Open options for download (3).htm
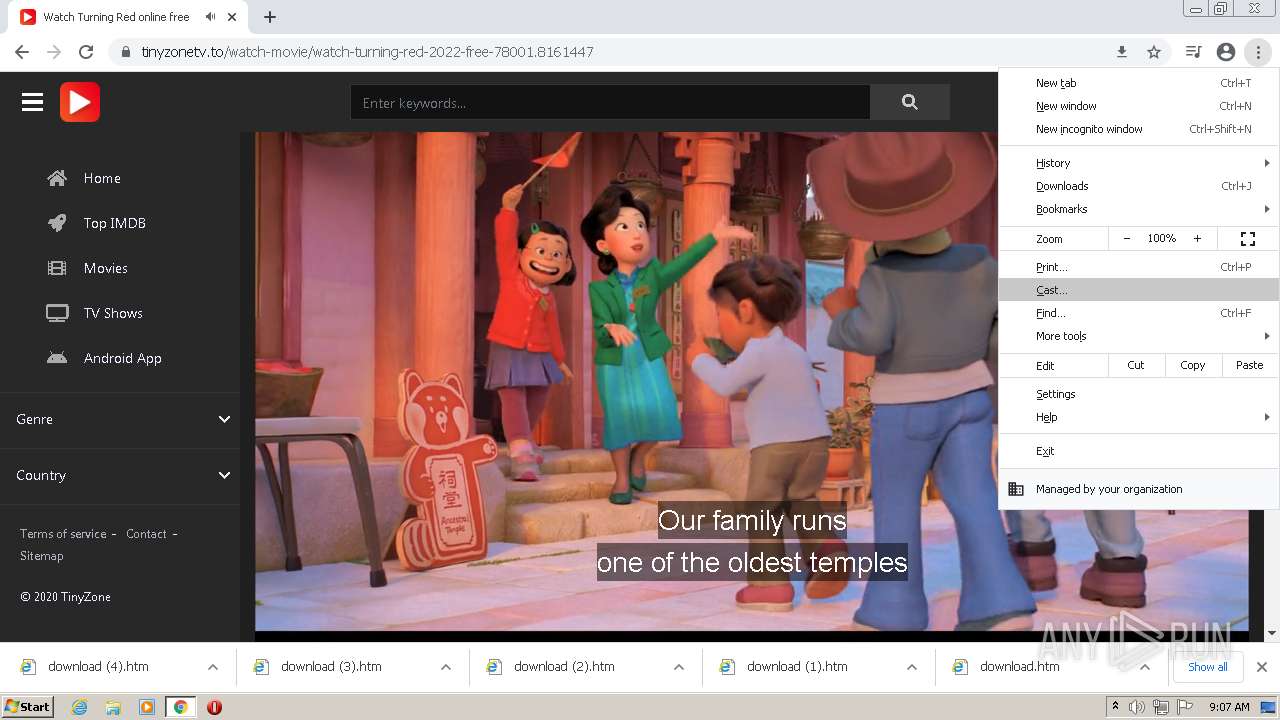The width and height of the screenshot is (1280, 720). (446, 667)
